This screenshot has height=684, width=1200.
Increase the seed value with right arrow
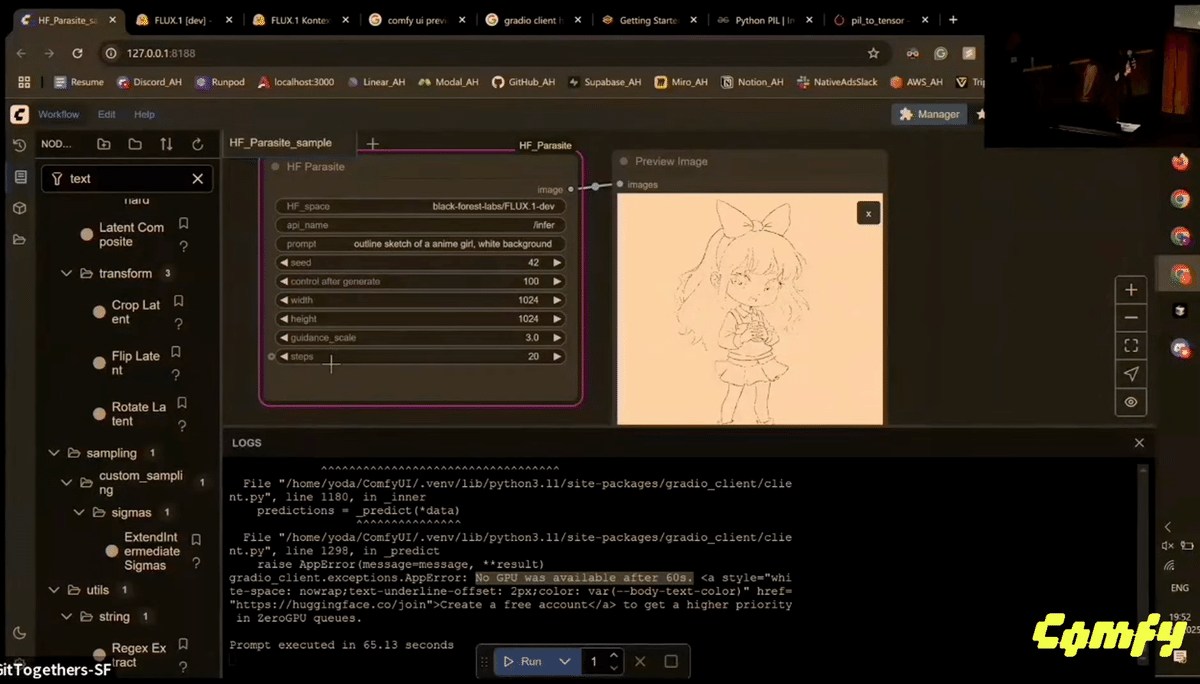(x=557, y=263)
